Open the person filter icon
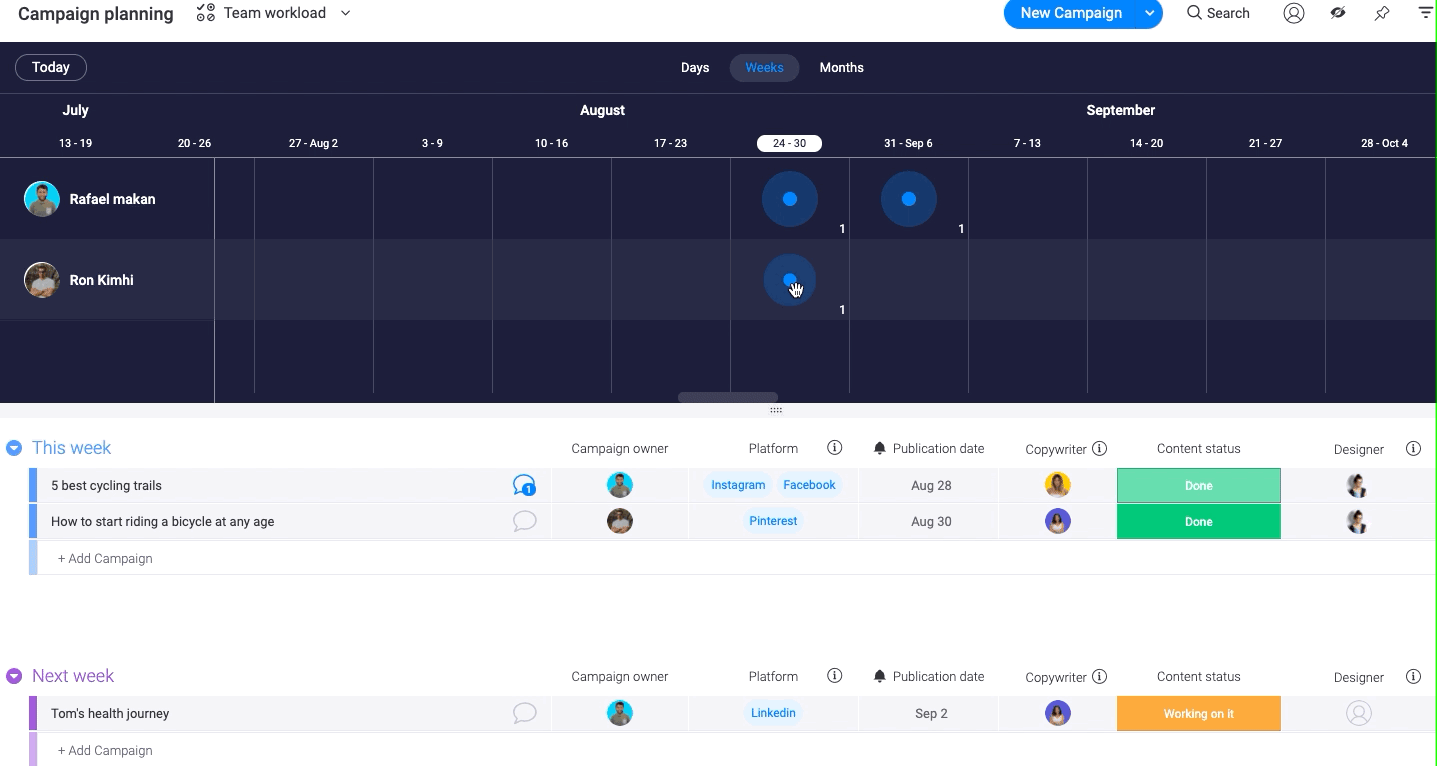This screenshot has height=766, width=1437. 1294,13
